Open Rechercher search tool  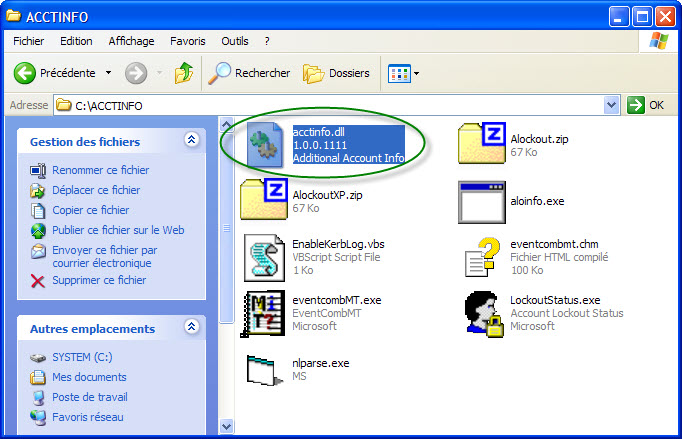pos(249,73)
